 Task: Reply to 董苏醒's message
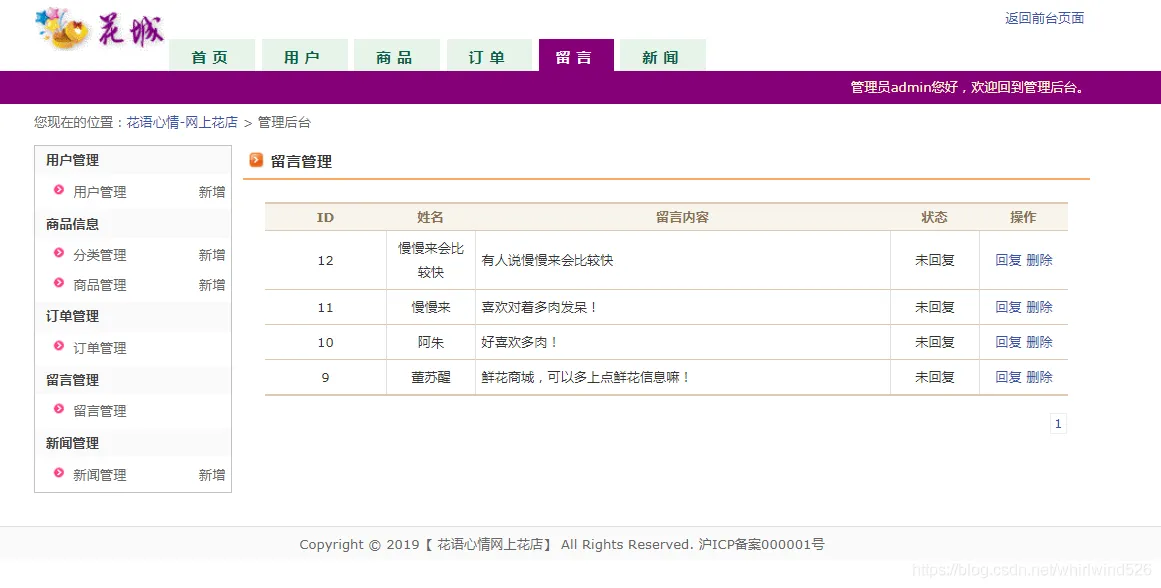[x=1008, y=377]
